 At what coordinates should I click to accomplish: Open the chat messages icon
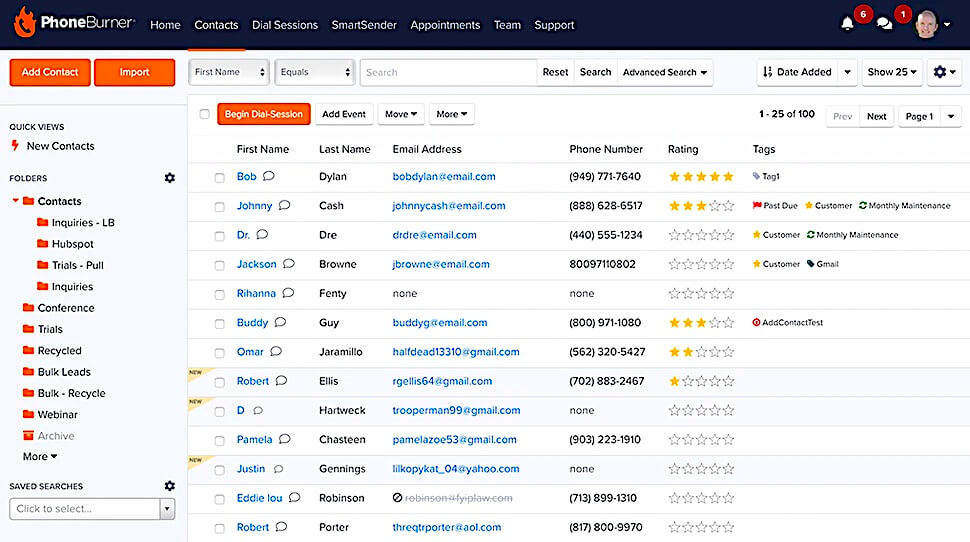tap(885, 24)
